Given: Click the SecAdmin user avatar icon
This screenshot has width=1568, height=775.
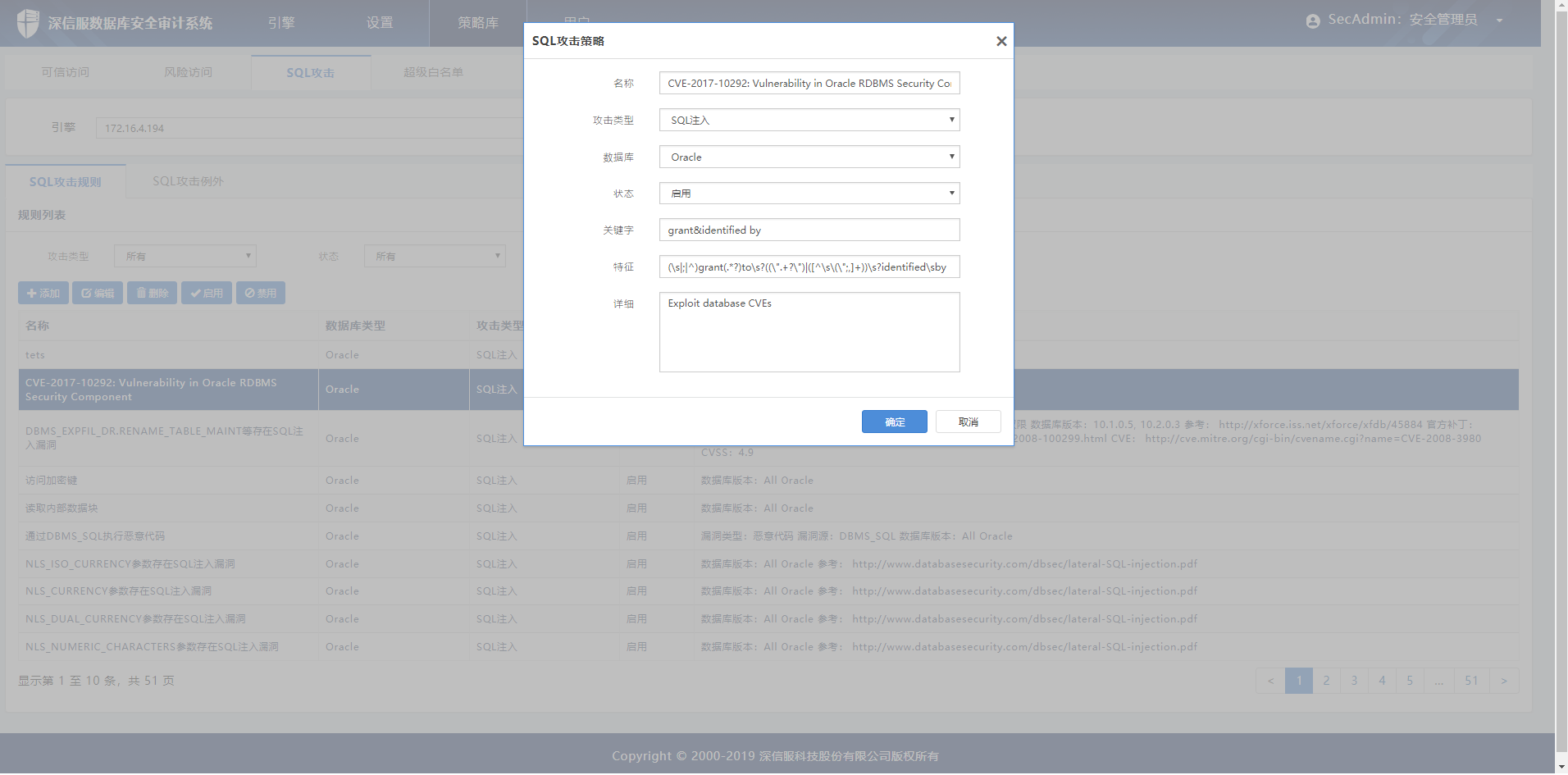Looking at the screenshot, I should (x=1313, y=21).
